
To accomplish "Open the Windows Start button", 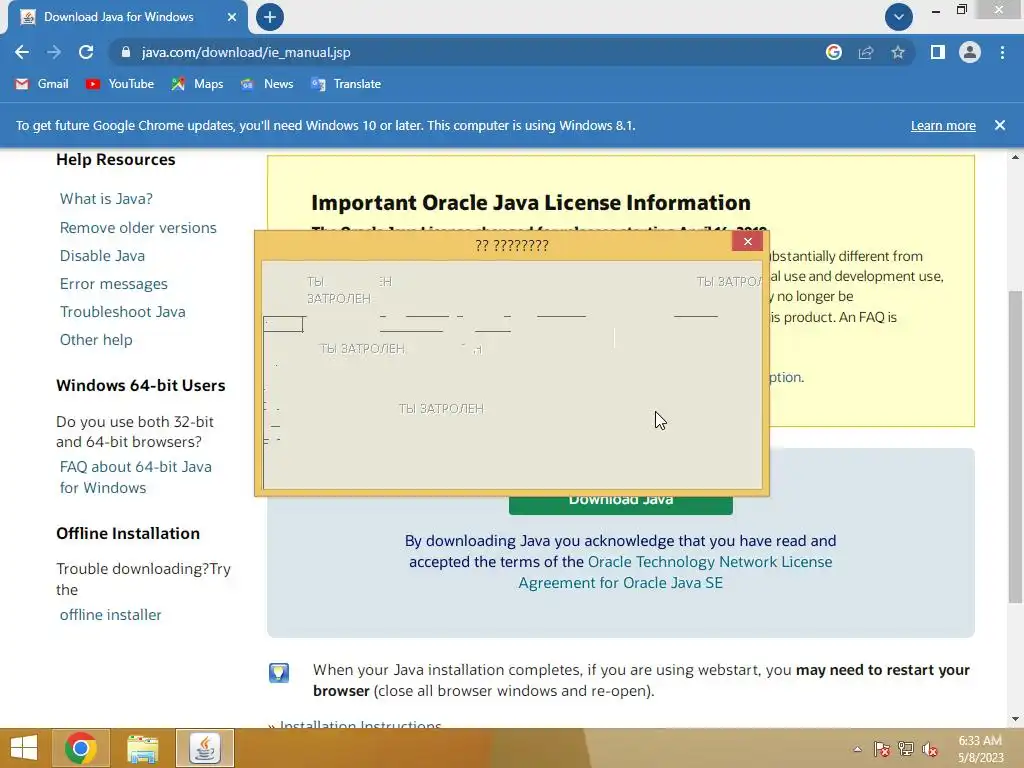I will tap(24, 748).
